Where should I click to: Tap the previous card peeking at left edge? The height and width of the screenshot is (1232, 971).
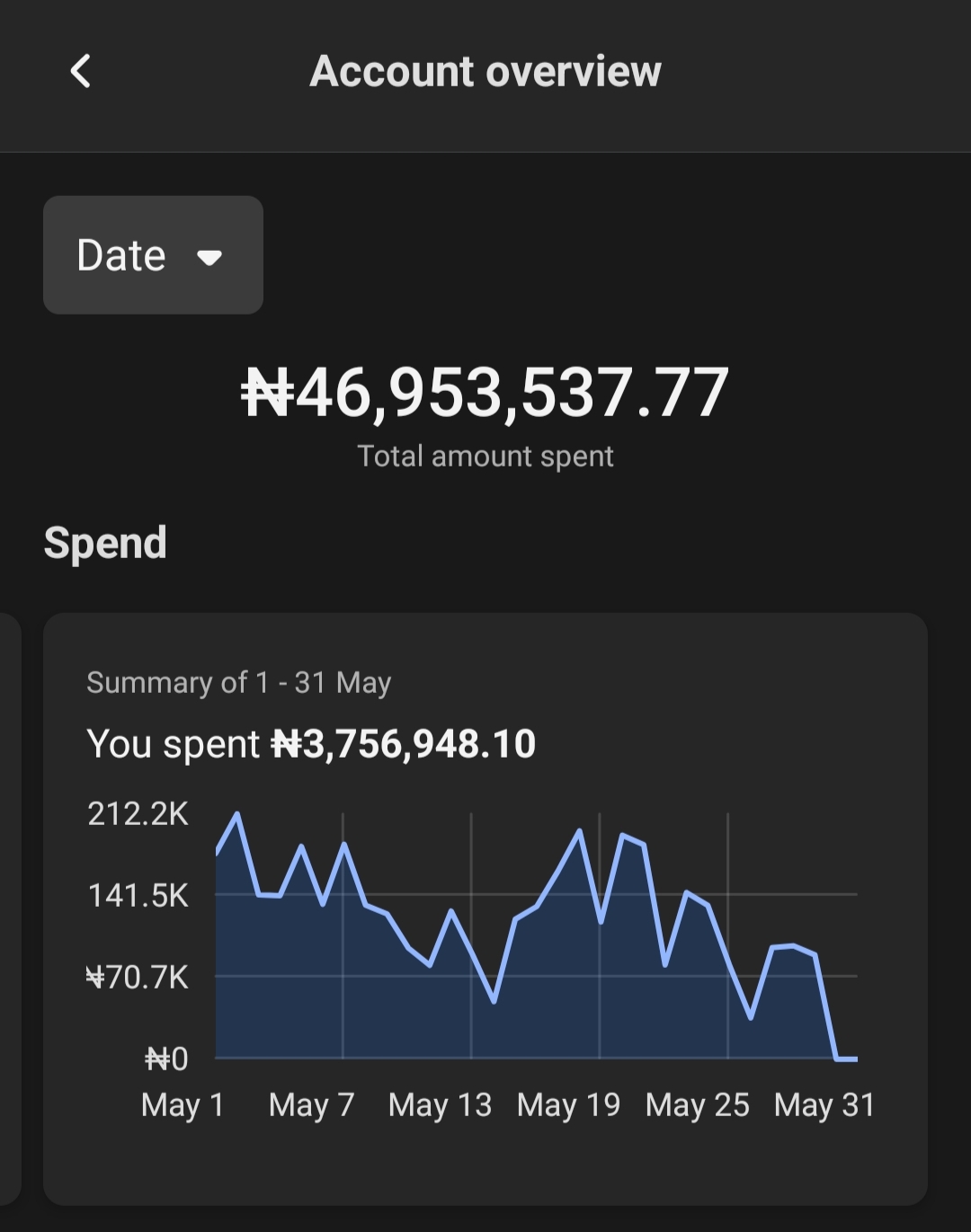coord(10,908)
